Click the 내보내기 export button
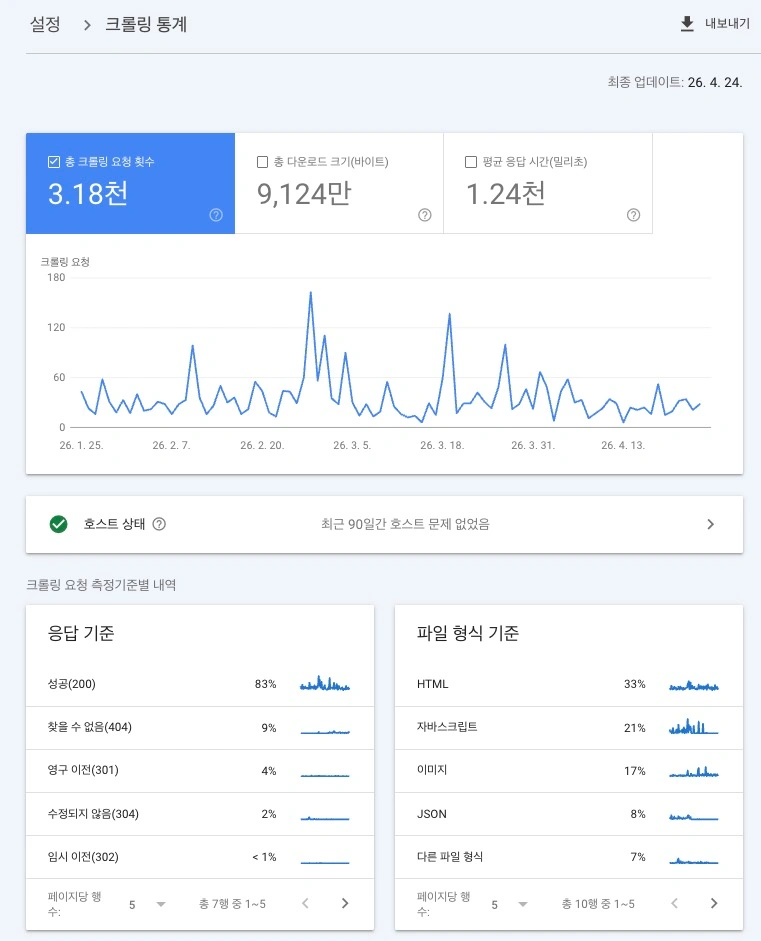The height and width of the screenshot is (941, 761). [715, 24]
